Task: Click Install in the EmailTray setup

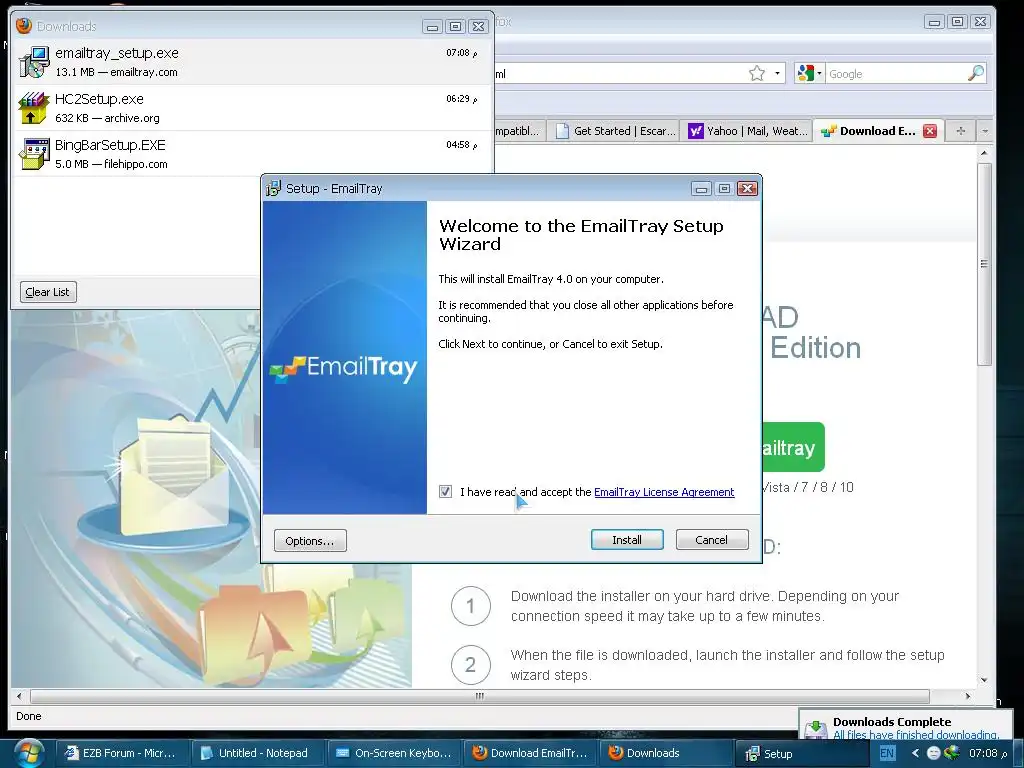Action: [x=627, y=539]
